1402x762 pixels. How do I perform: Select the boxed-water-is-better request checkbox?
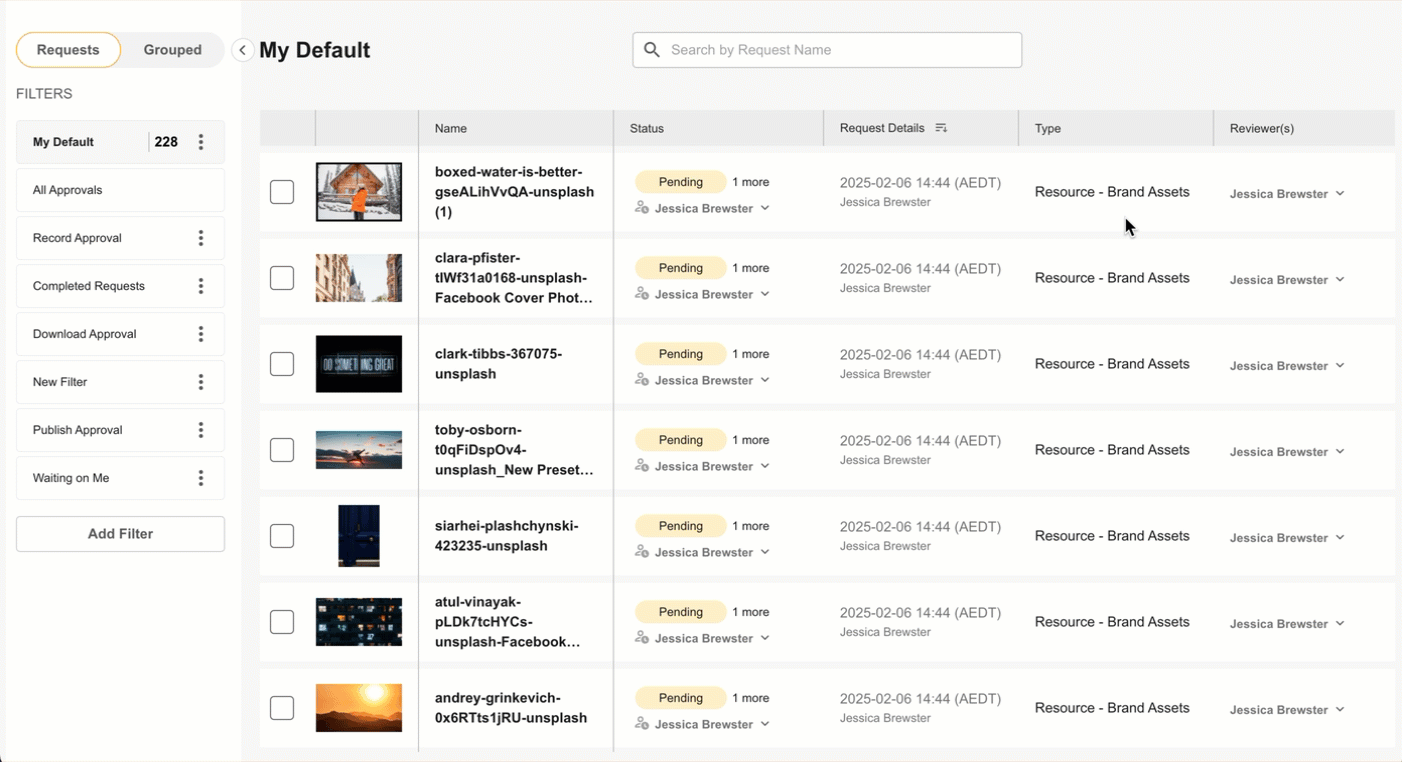[x=282, y=192]
